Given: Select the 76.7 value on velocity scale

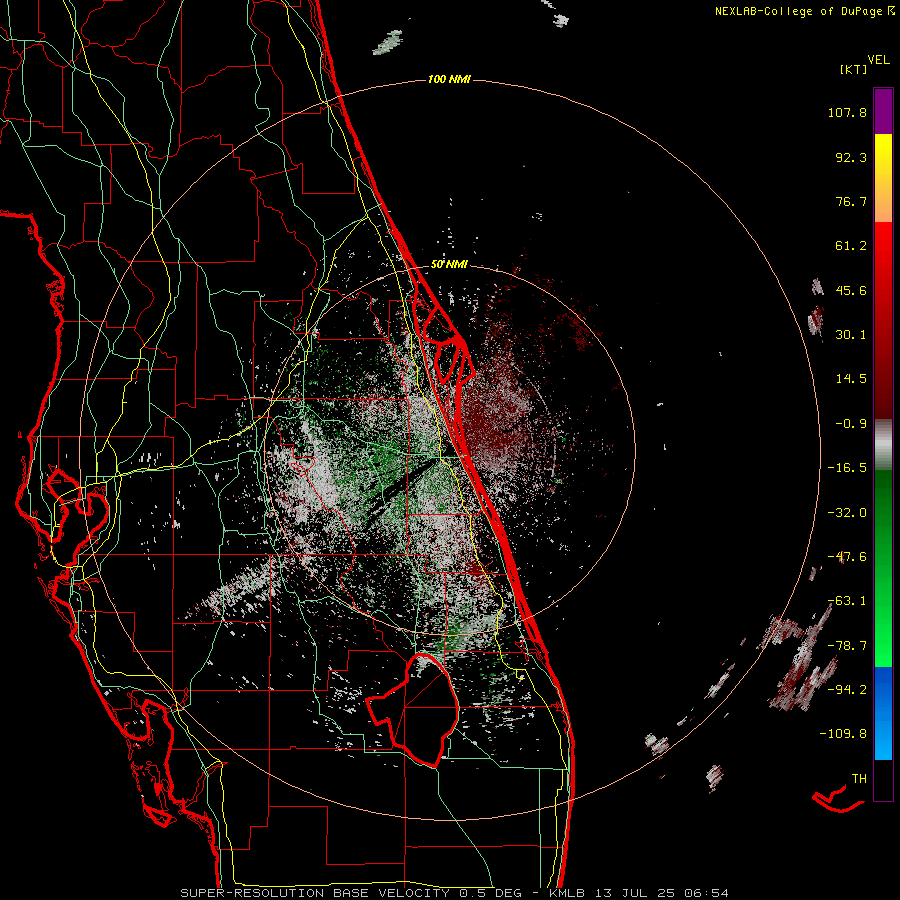Looking at the screenshot, I should click(x=851, y=201).
